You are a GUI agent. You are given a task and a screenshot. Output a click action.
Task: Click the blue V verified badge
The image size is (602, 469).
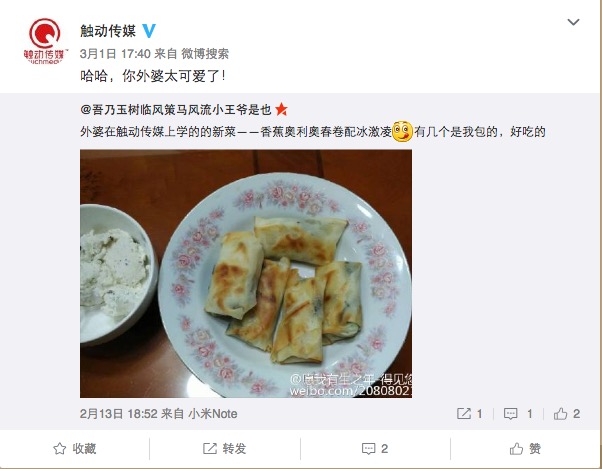[x=149, y=31]
